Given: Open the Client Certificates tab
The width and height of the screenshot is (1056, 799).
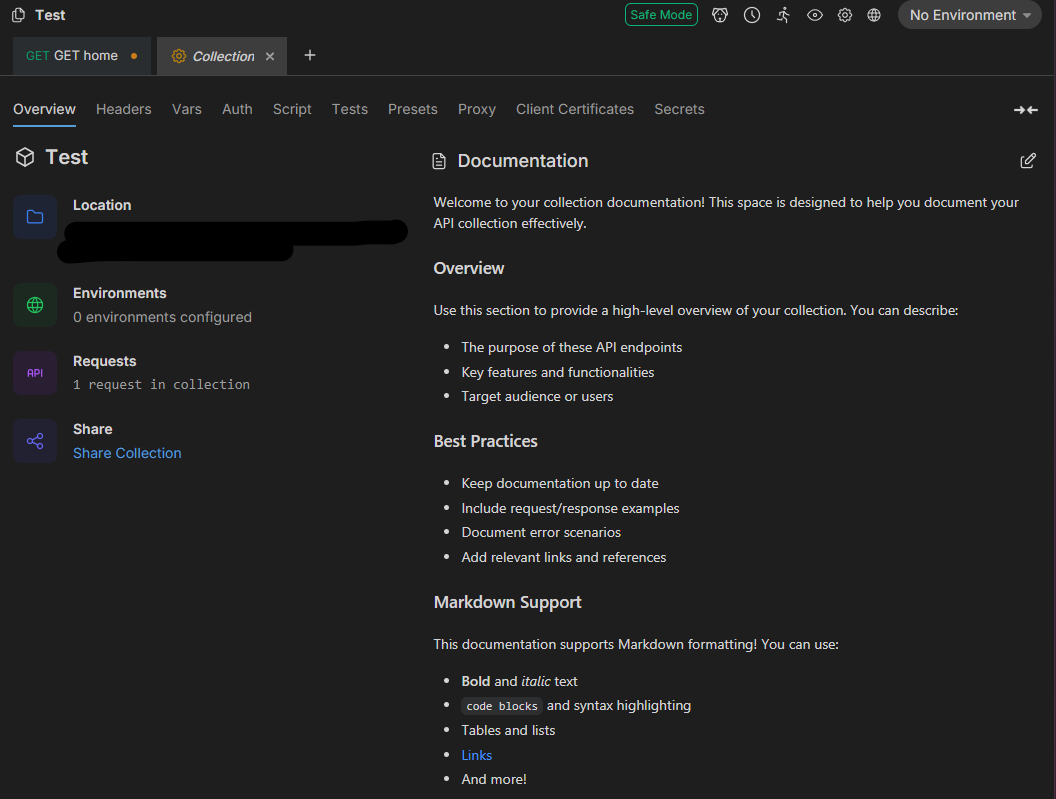Looking at the screenshot, I should (575, 109).
